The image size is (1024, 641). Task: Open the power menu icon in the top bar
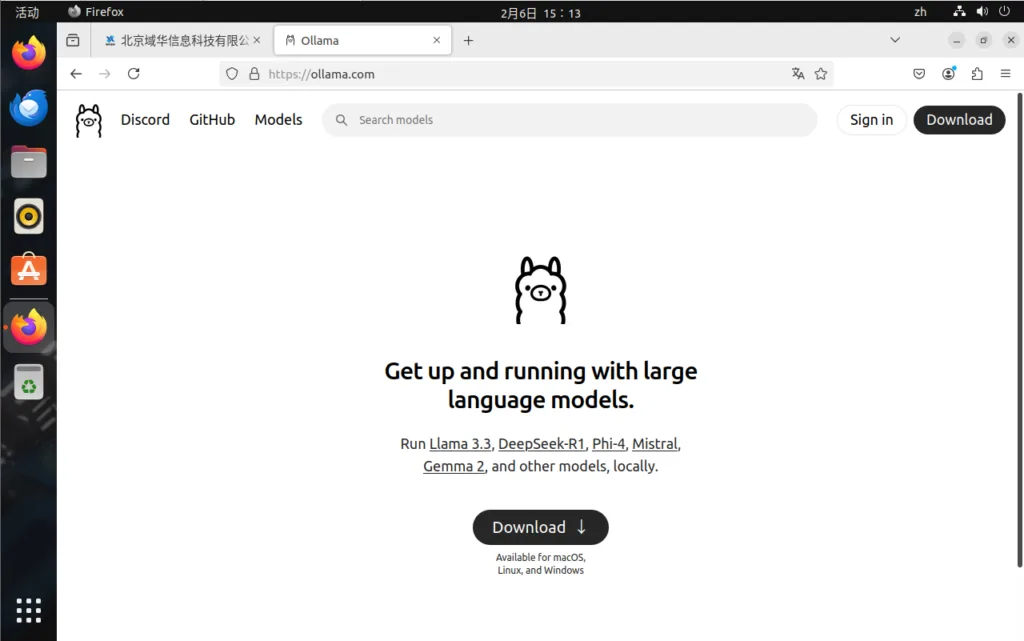click(1004, 12)
